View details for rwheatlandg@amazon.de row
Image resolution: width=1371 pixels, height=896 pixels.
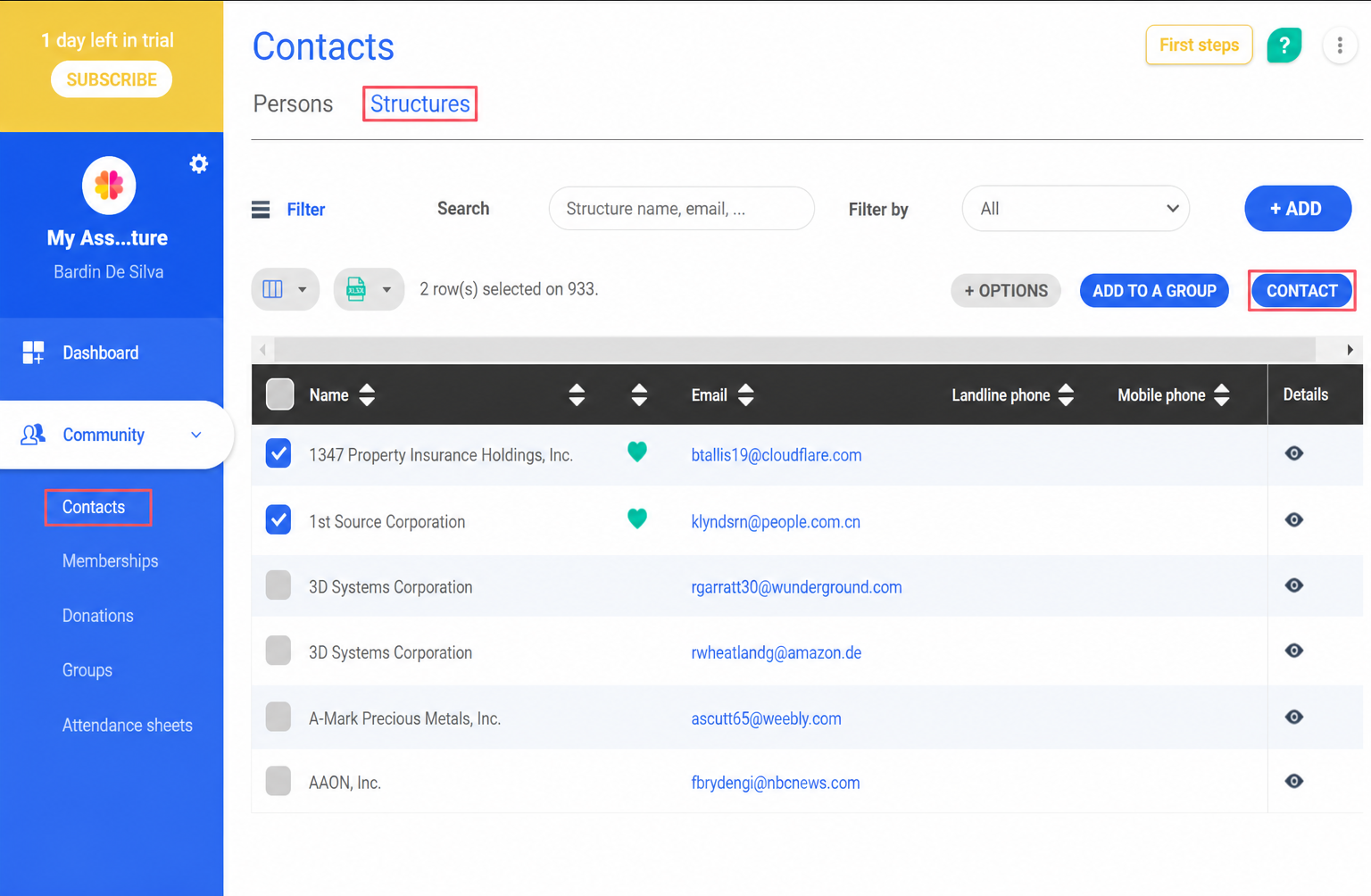point(1294,651)
